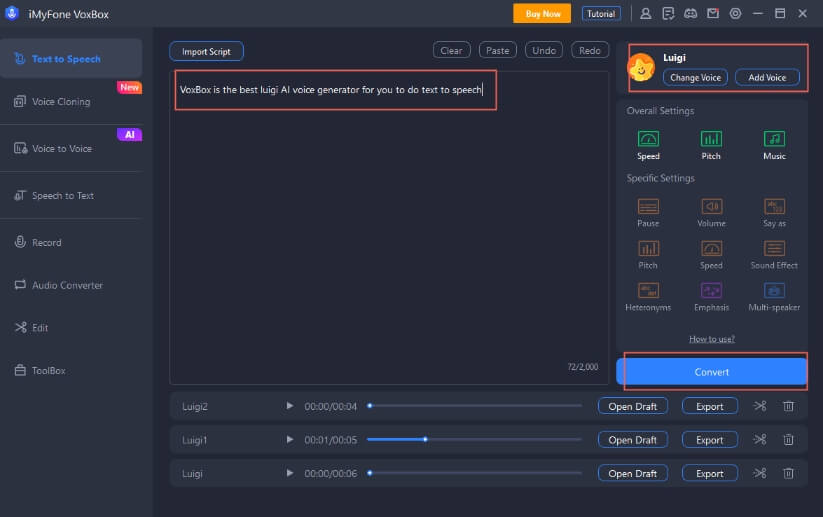The image size is (823, 517).
Task: Click Add Voice
Action: coord(767,78)
